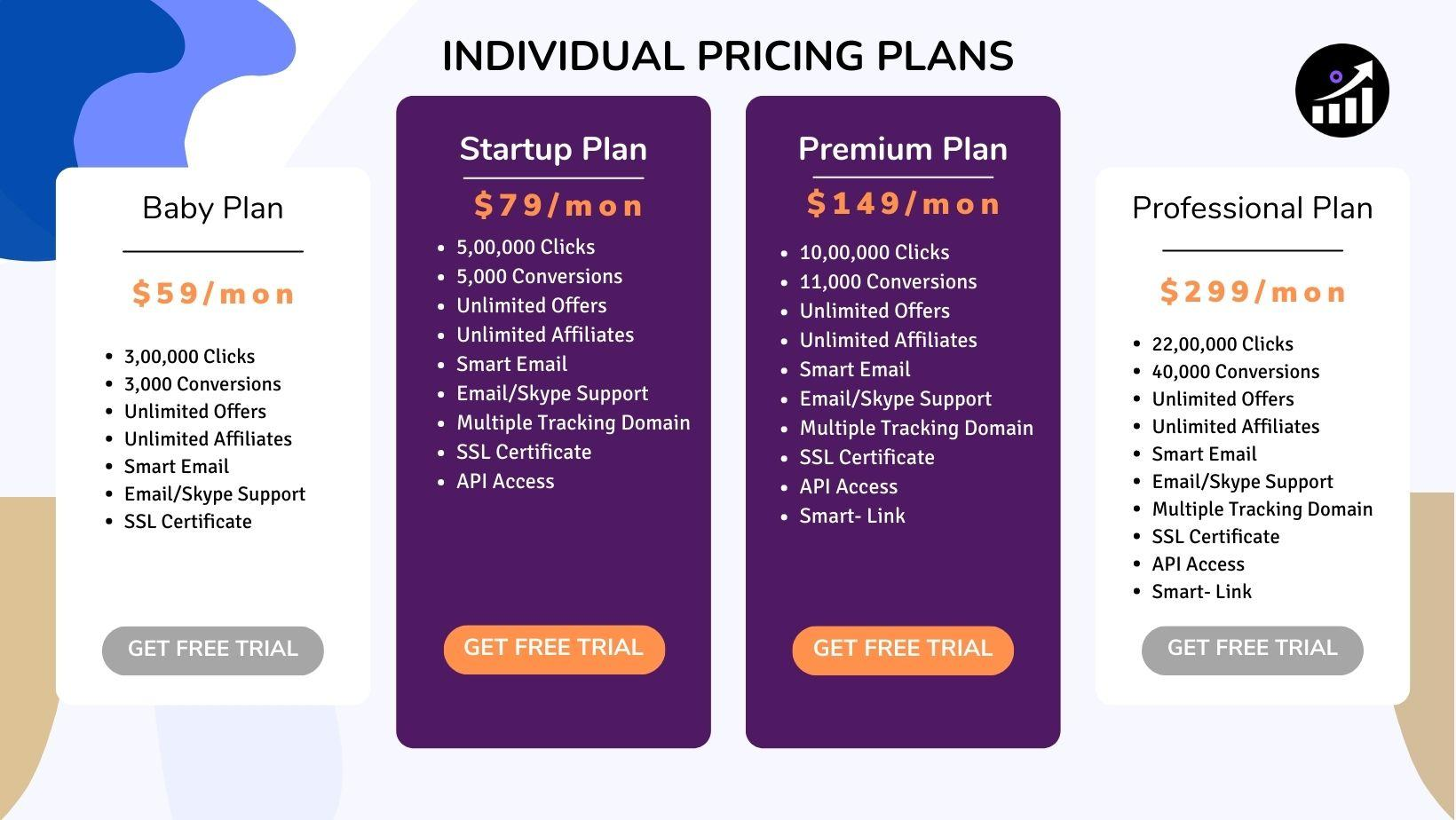Click API Access in Startup Plan

pyautogui.click(x=505, y=482)
